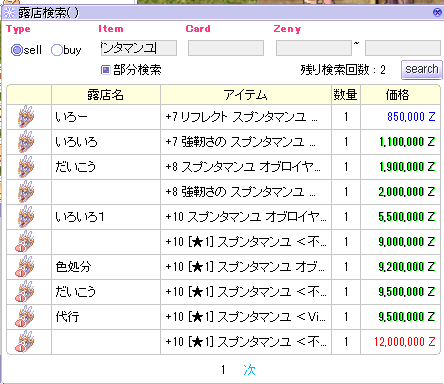444x384 pixels.
Task: Select the buy radio button
Action: (x=57, y=50)
